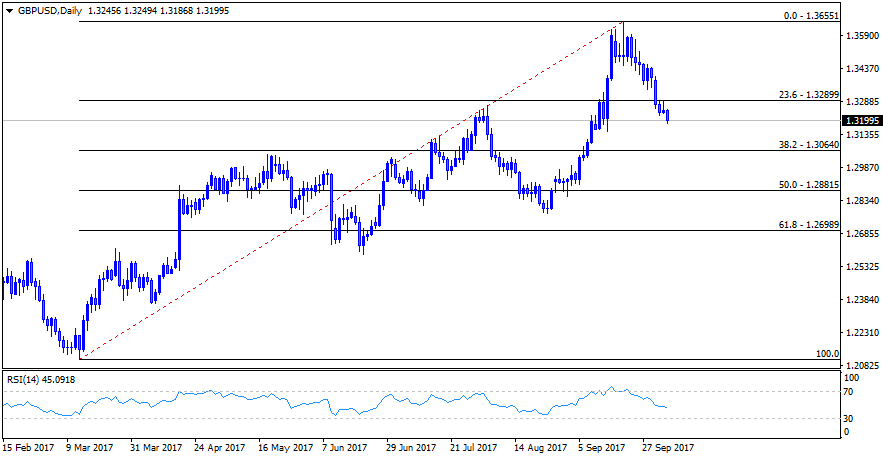883x459 pixels.
Task: Select the 1.22310 price scale value
Action: coord(862,332)
